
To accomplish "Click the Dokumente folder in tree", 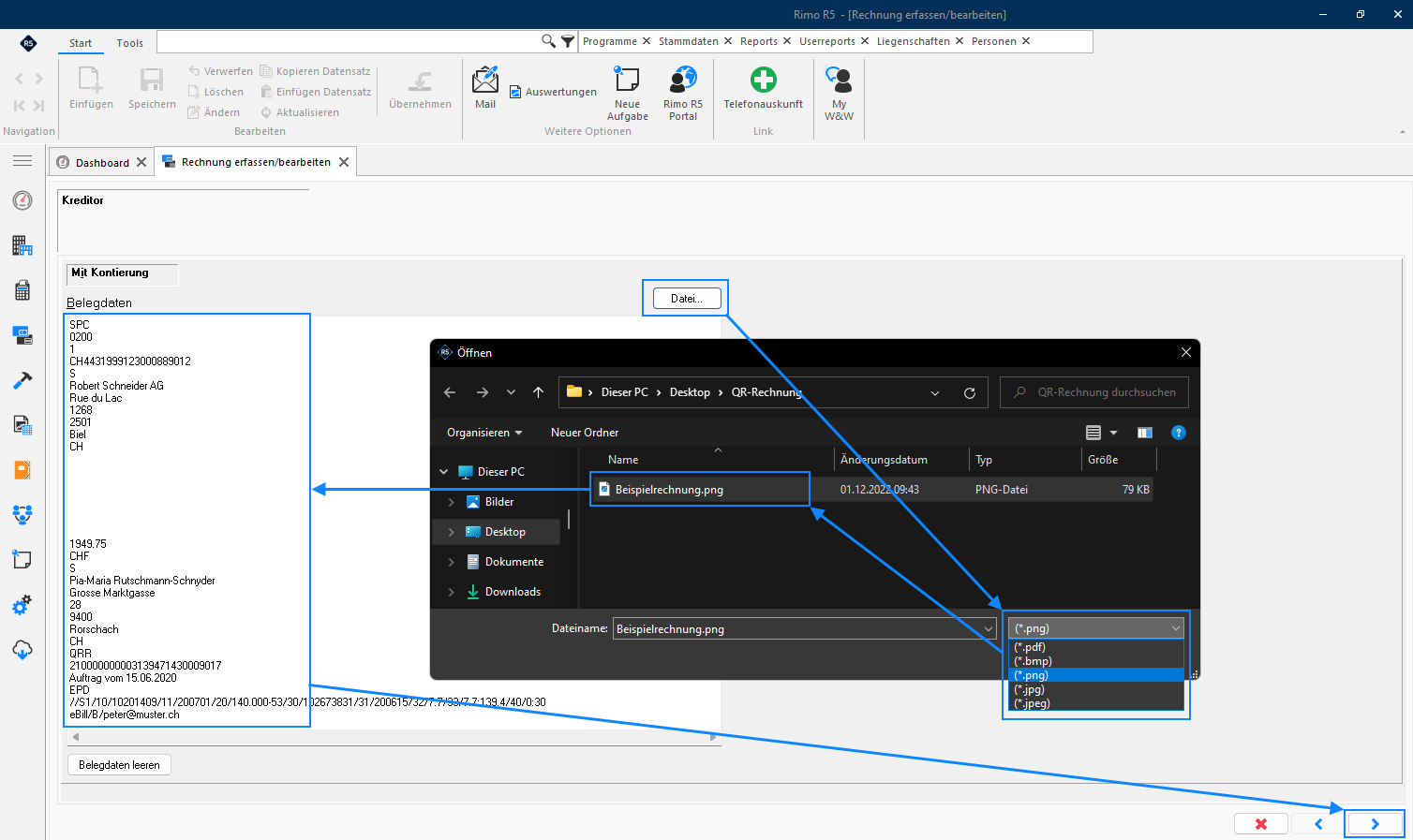I will pos(513,562).
